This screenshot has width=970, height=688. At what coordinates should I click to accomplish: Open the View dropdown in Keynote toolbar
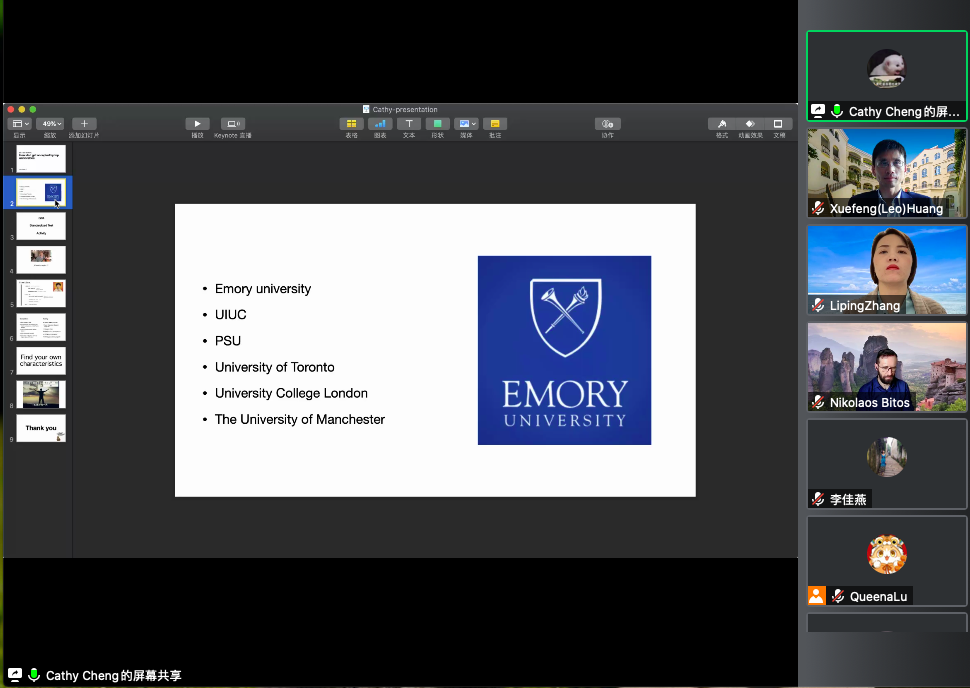click(x=20, y=124)
